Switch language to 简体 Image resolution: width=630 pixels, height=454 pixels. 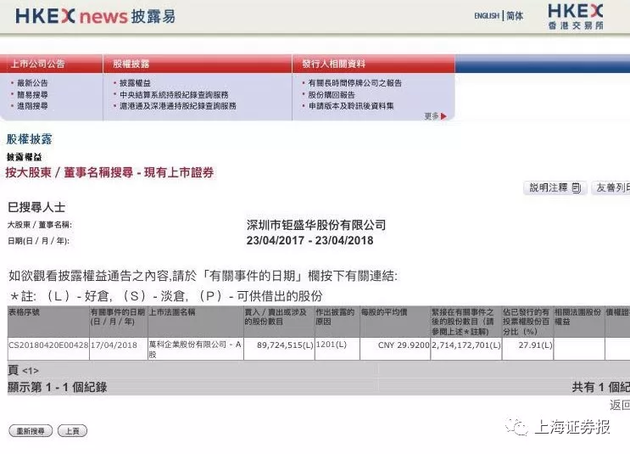(514, 16)
